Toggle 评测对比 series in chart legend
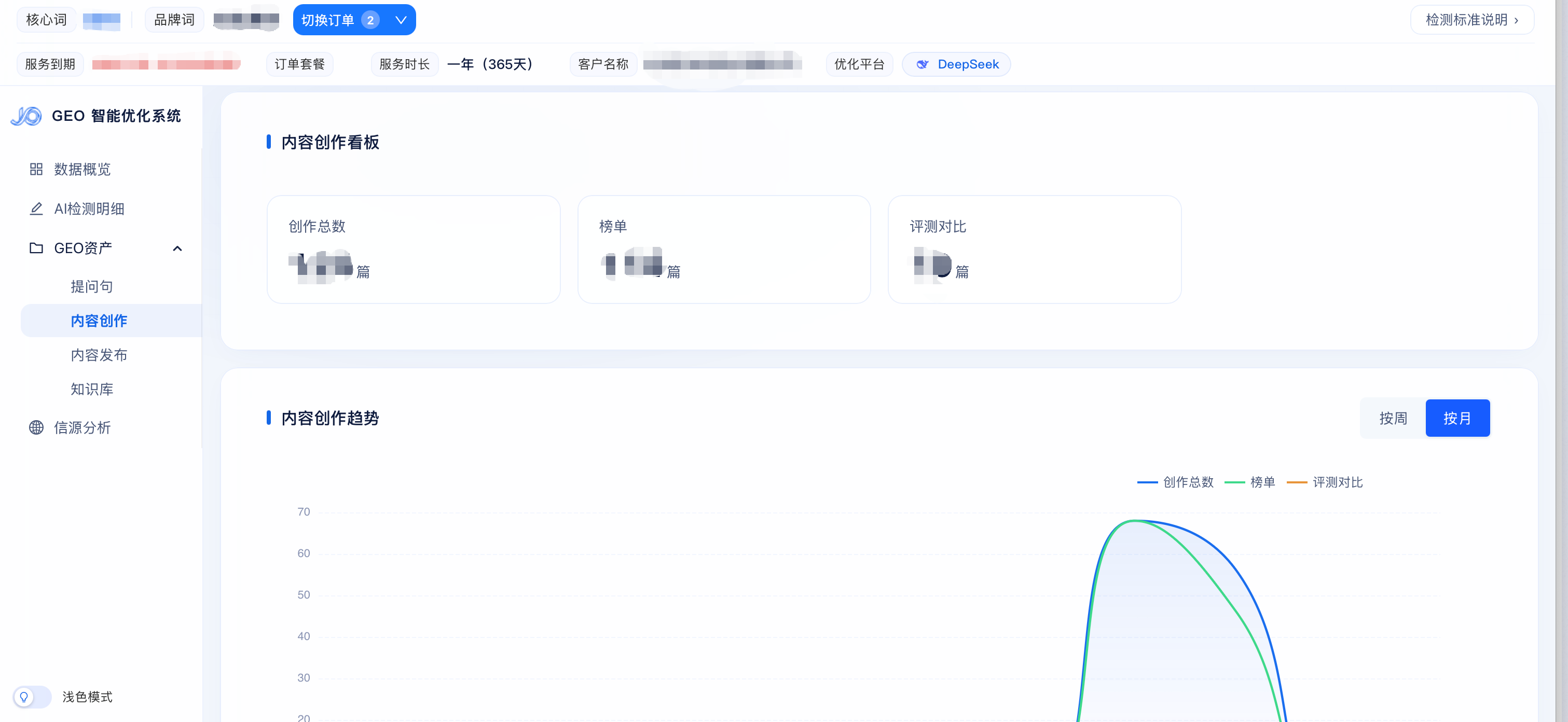1568x722 pixels. coord(1325,482)
